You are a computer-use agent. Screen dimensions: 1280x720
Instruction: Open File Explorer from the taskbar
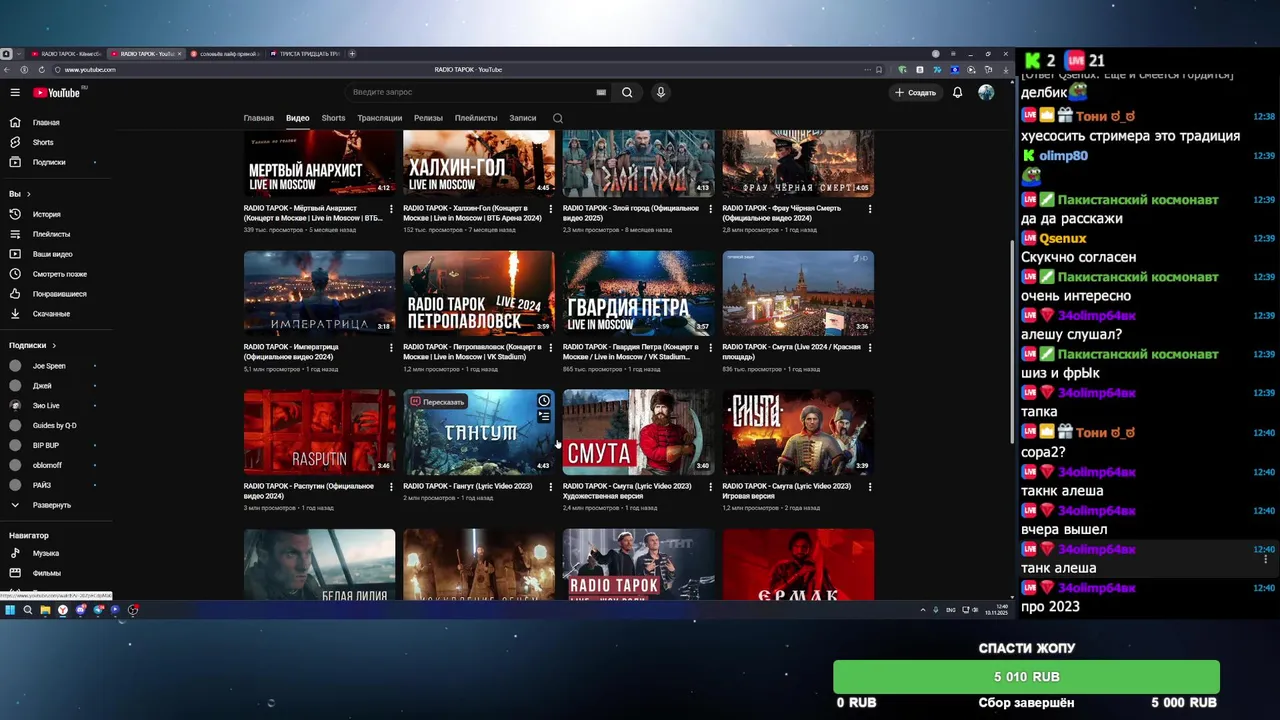pos(45,610)
